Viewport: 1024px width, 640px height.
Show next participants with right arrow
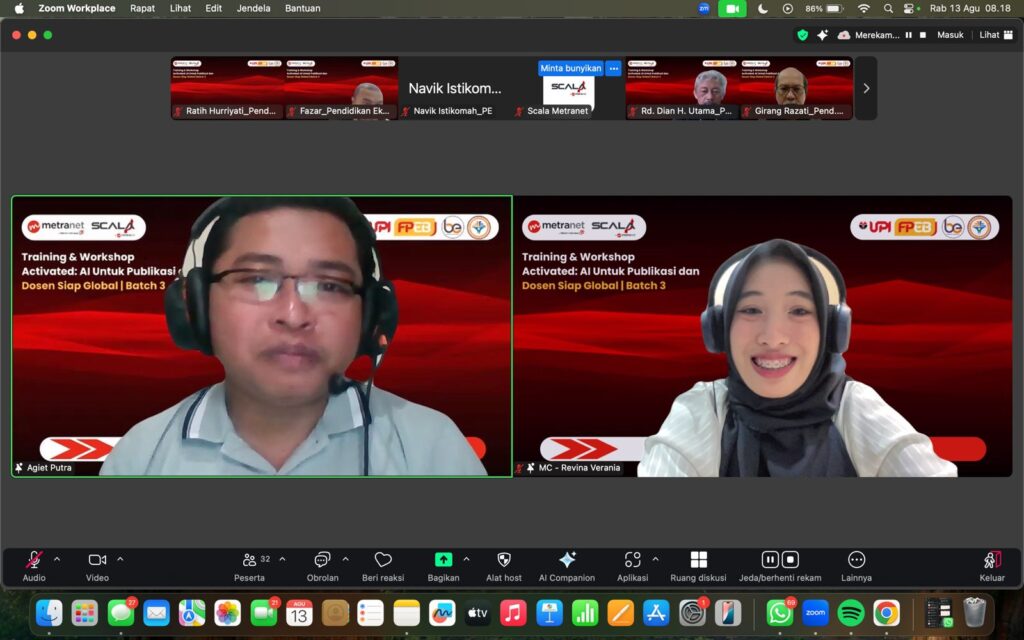pyautogui.click(x=866, y=88)
